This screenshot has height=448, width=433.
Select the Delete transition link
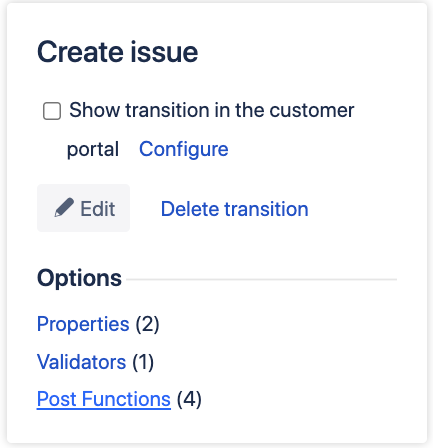tap(235, 209)
